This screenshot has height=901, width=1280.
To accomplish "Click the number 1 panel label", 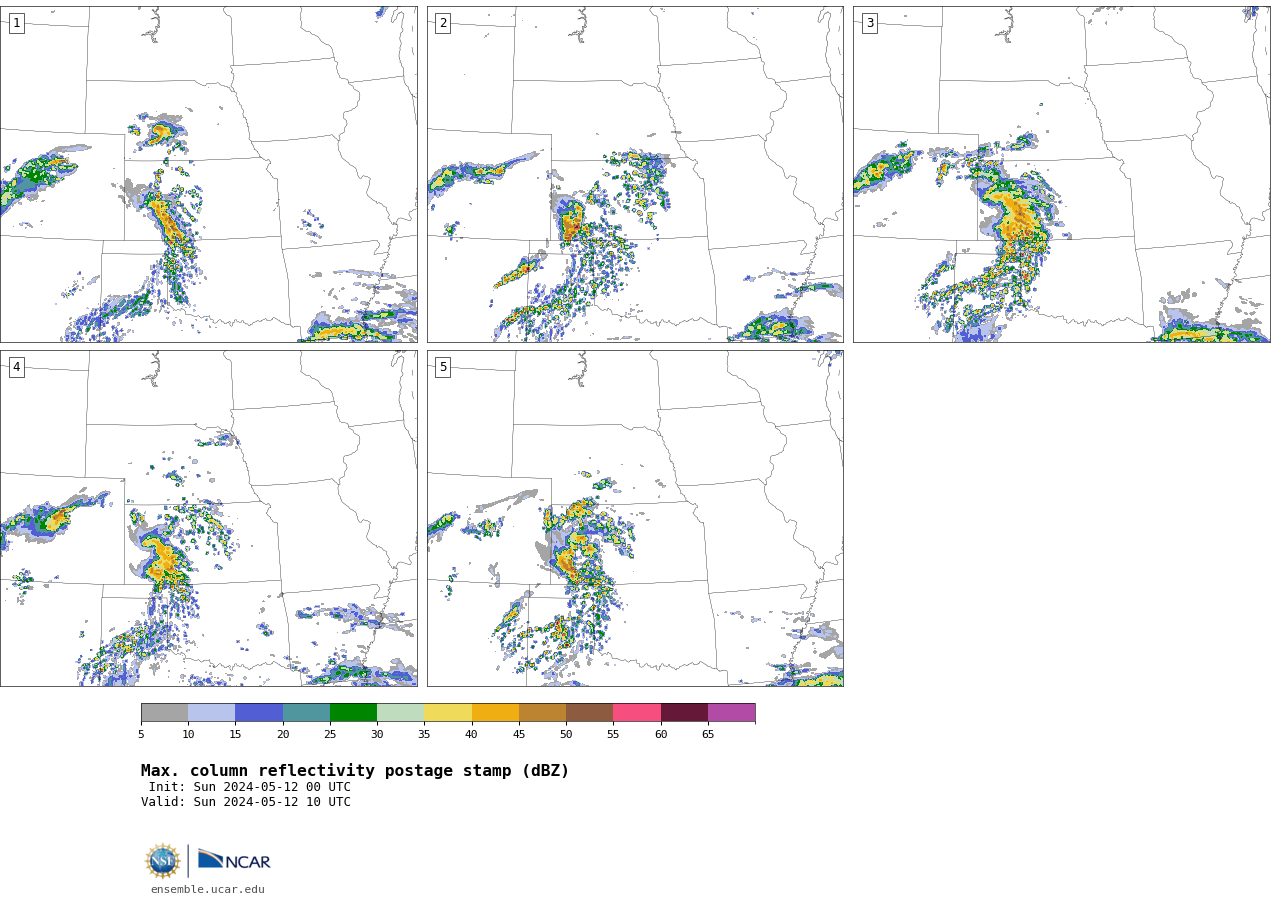I will click(16, 23).
